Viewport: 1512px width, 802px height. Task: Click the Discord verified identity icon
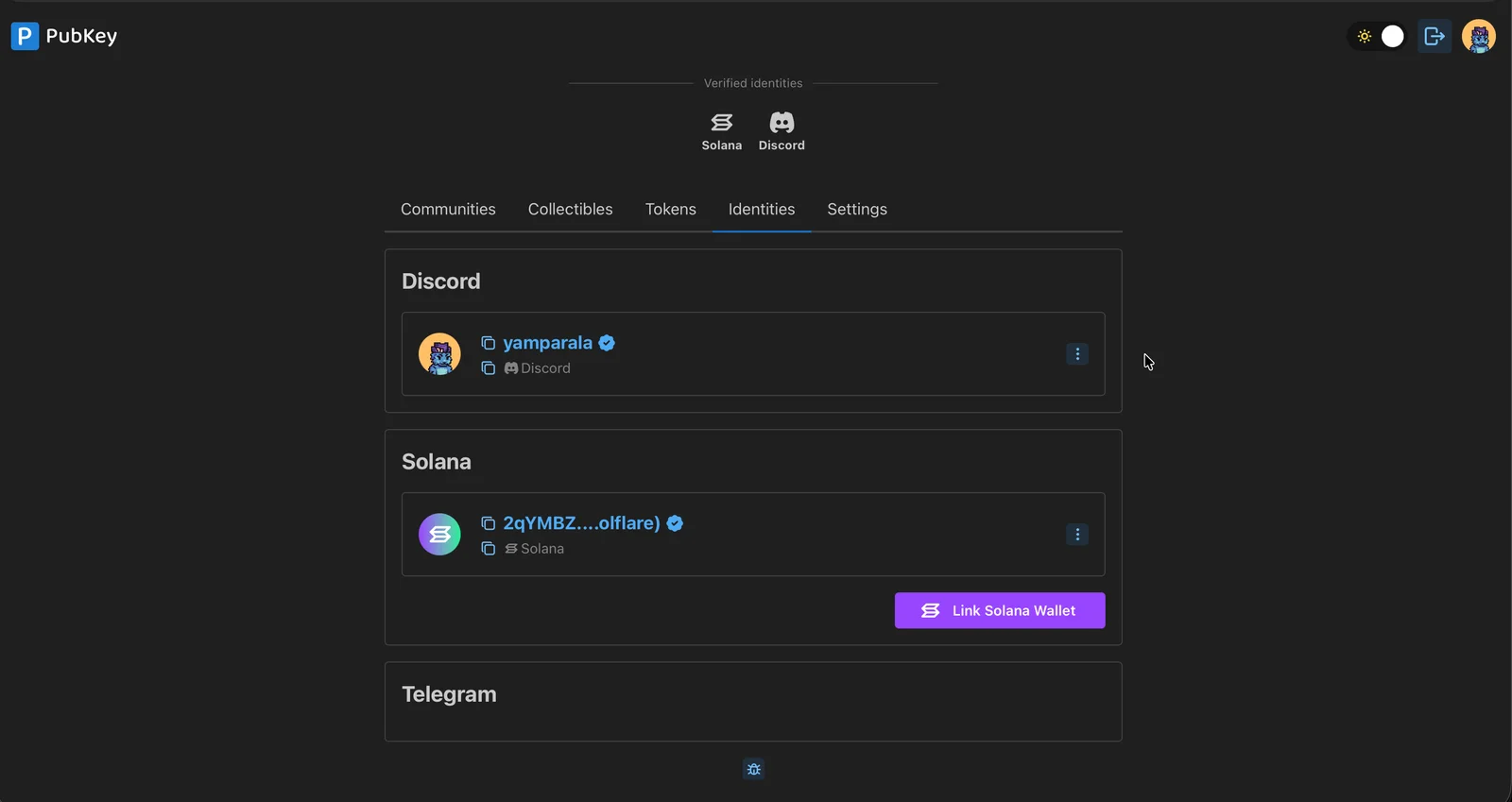tap(782, 131)
